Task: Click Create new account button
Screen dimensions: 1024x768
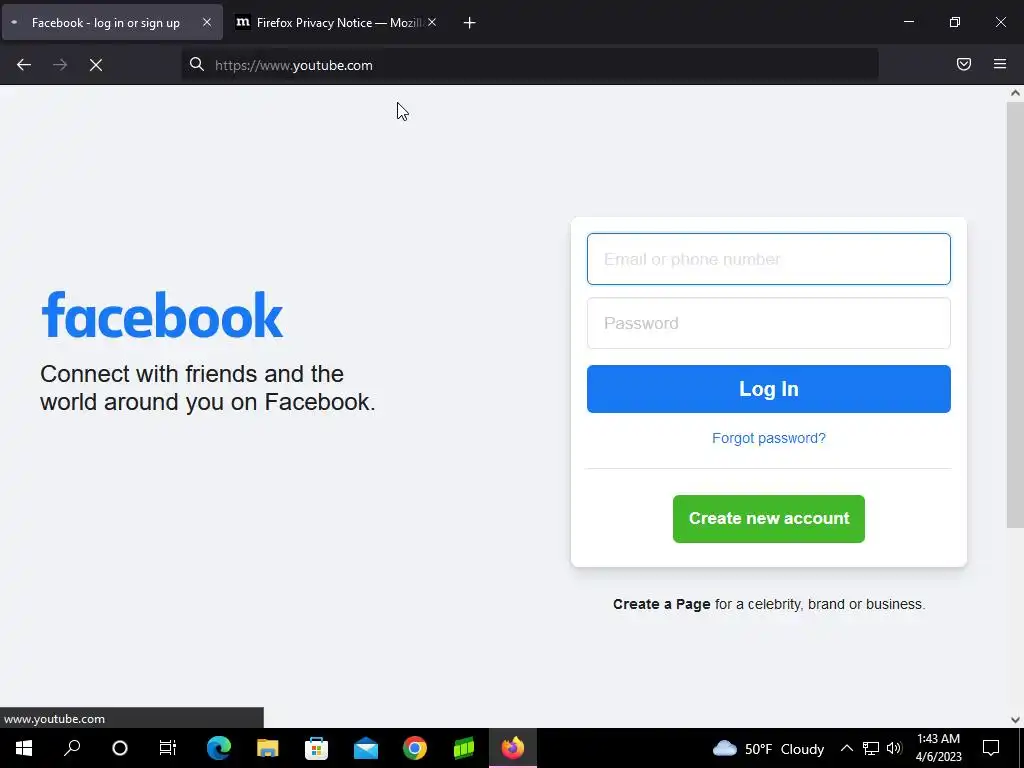Action: point(769,519)
